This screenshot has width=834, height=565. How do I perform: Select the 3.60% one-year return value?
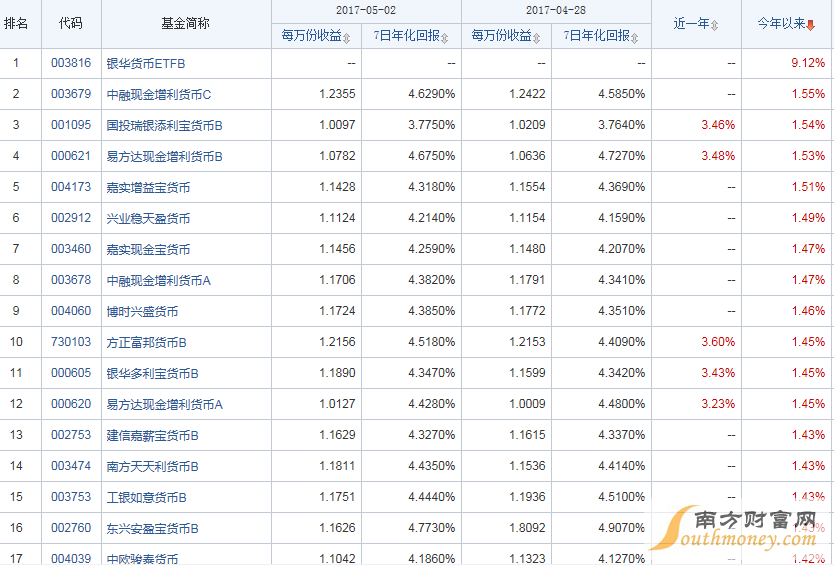coord(718,342)
